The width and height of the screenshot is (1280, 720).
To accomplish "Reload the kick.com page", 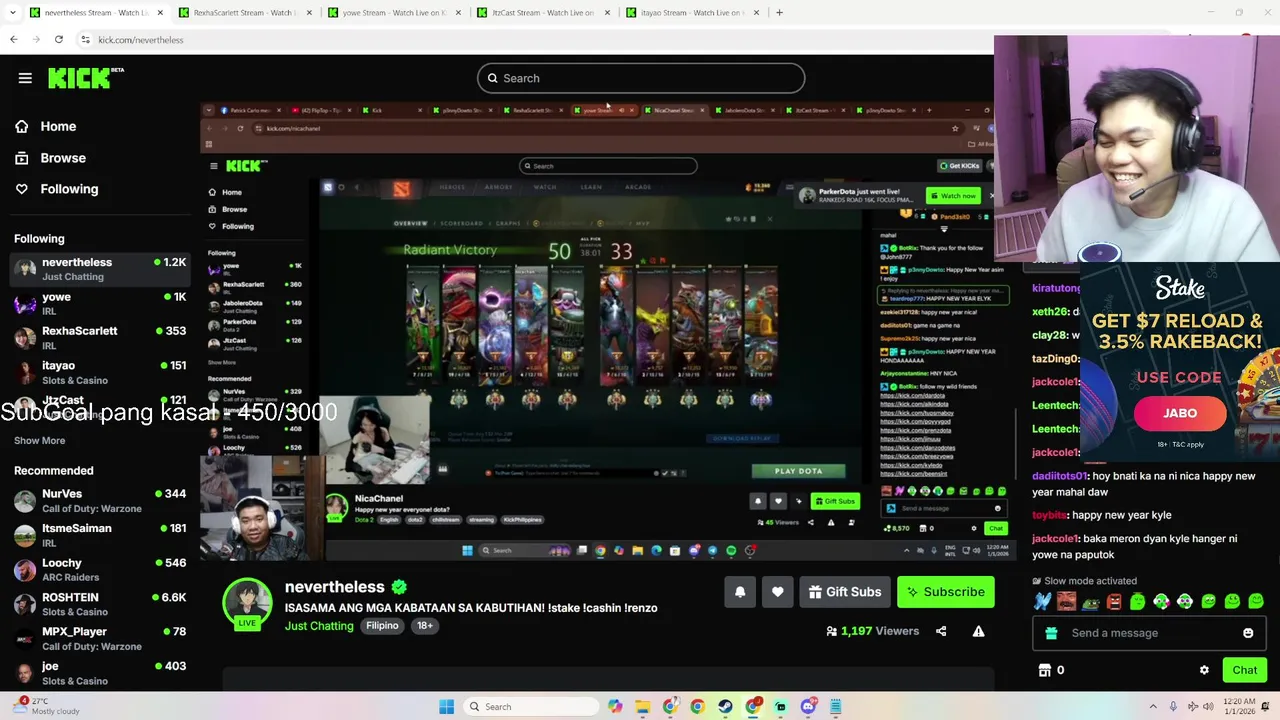I will [59, 40].
